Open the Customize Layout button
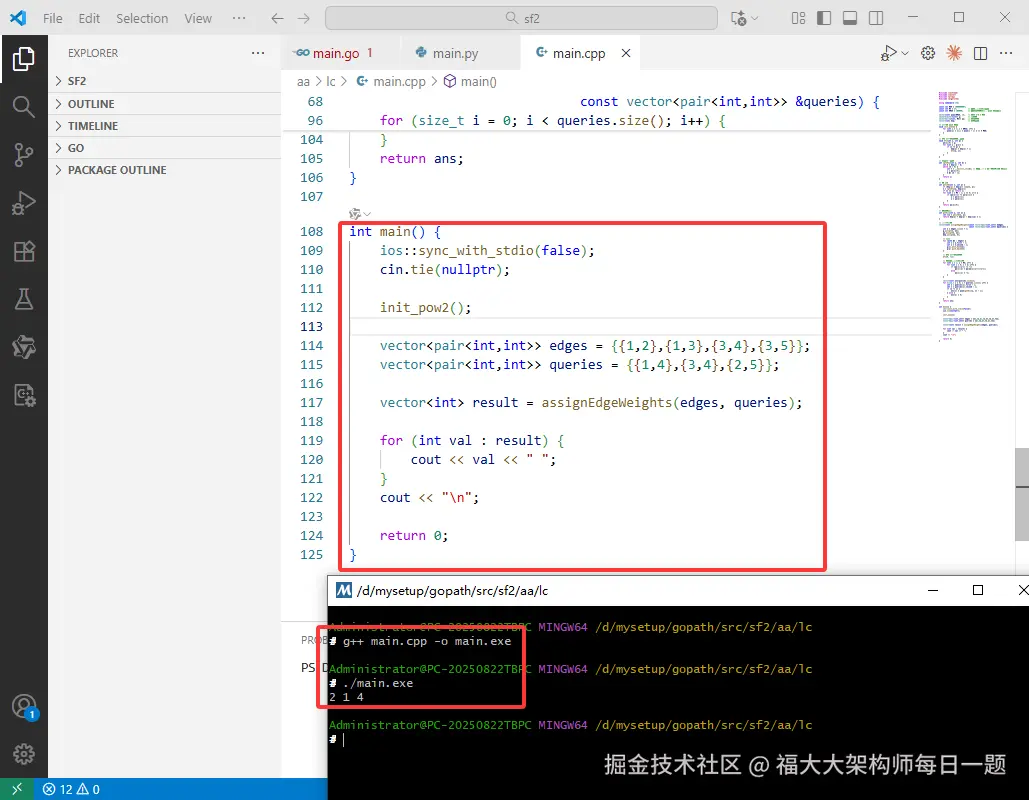 coord(798,18)
